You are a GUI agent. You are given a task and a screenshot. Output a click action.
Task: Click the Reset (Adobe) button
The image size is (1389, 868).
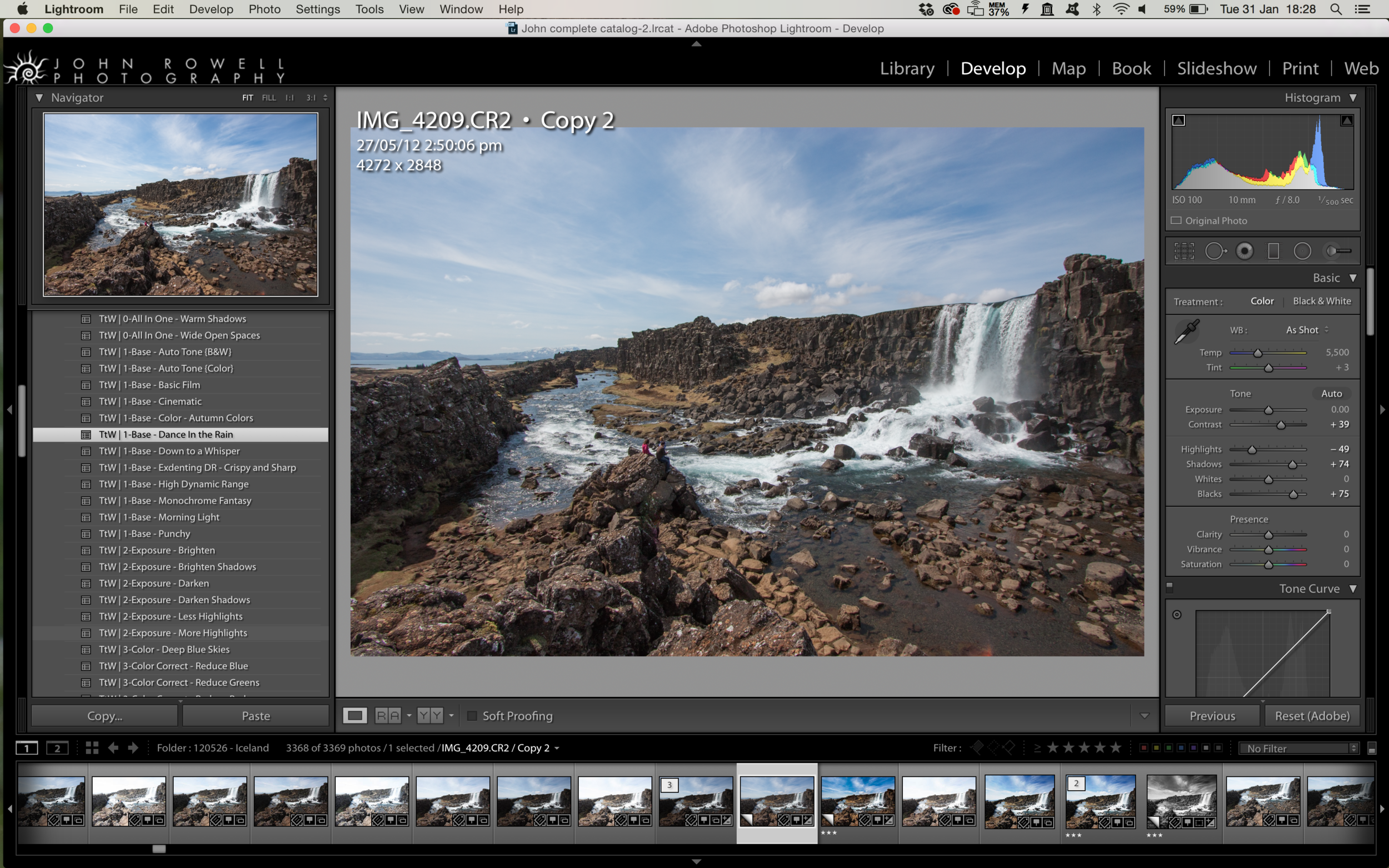pyautogui.click(x=1311, y=715)
